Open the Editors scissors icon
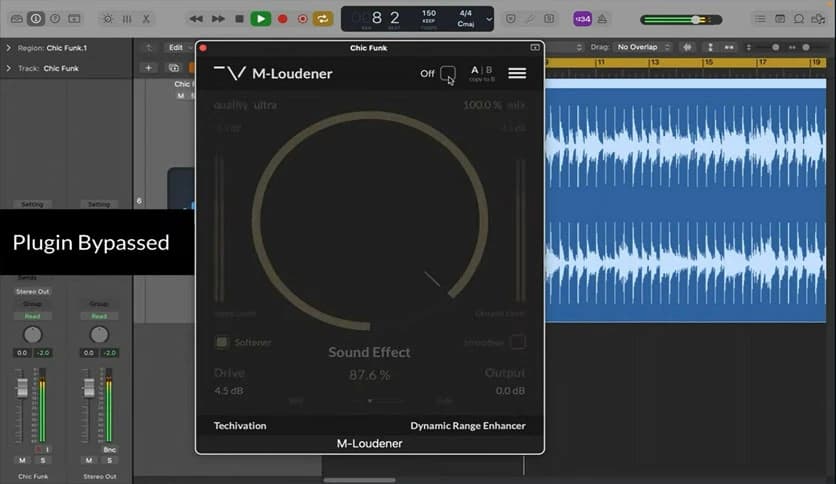This screenshot has width=836, height=484. point(146,19)
